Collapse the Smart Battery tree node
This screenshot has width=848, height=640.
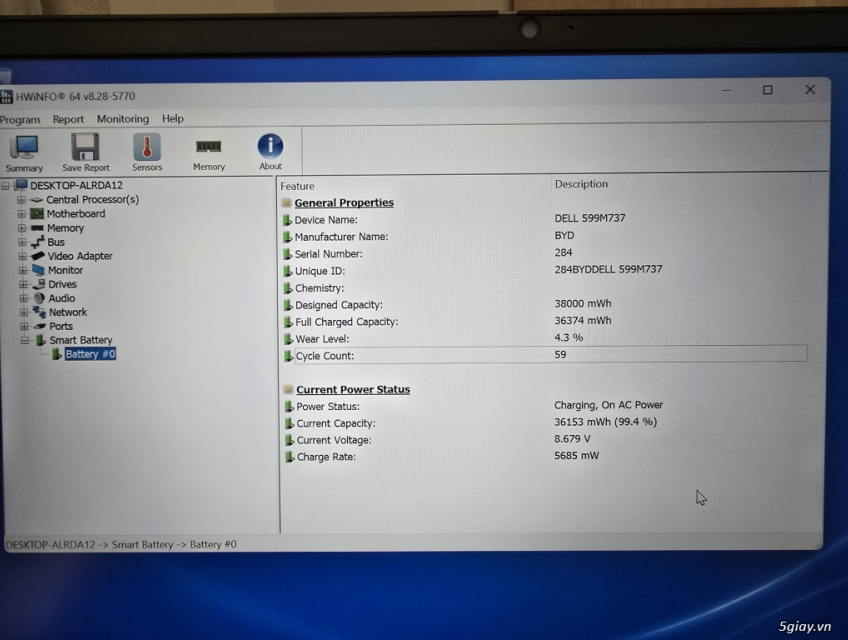point(22,340)
